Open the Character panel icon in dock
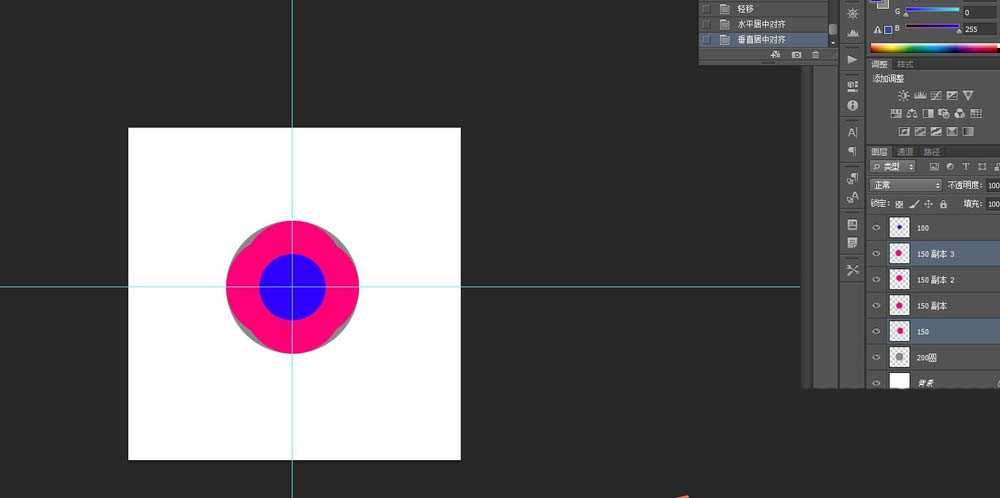1000x498 pixels. click(x=852, y=132)
